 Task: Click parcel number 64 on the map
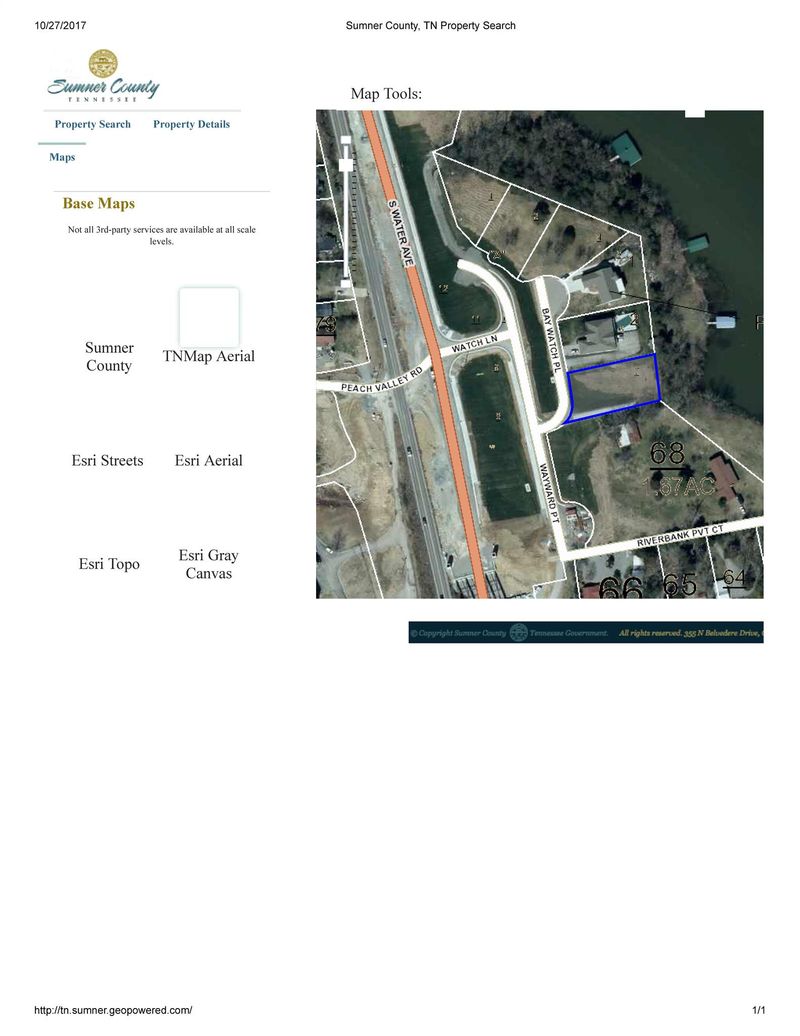point(734,578)
